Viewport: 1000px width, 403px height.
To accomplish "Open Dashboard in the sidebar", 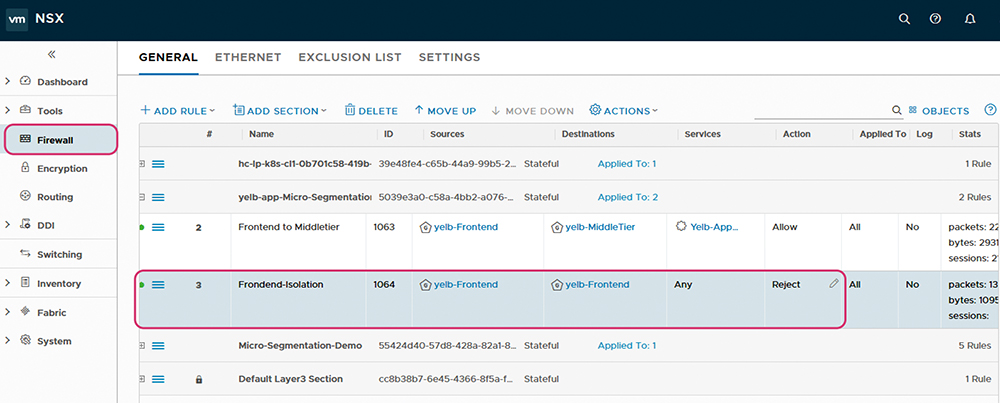I will [62, 82].
